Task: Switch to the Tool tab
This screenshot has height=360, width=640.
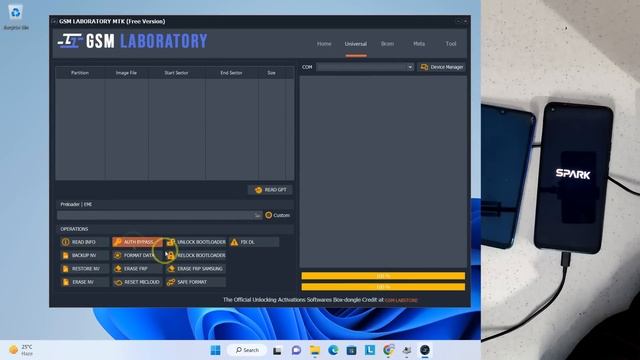Action: pos(451,44)
